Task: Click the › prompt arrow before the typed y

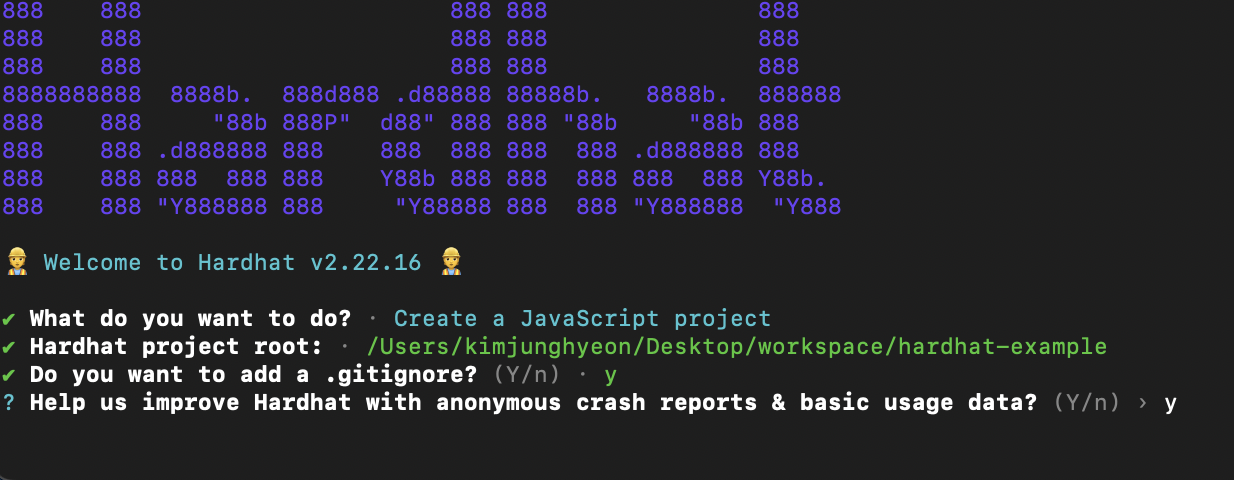Action: [1141, 403]
